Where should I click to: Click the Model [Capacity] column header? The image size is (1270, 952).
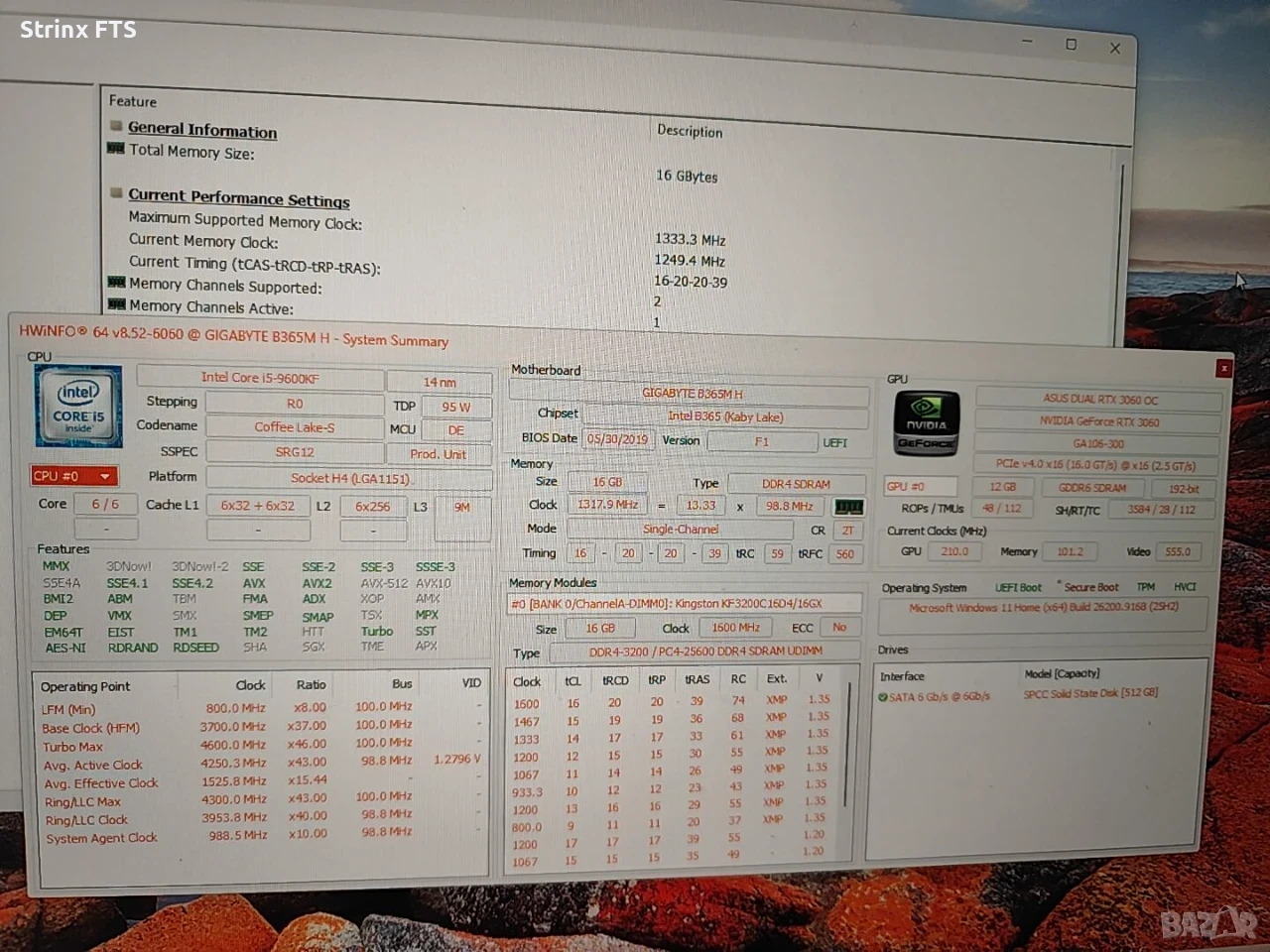(x=1062, y=674)
